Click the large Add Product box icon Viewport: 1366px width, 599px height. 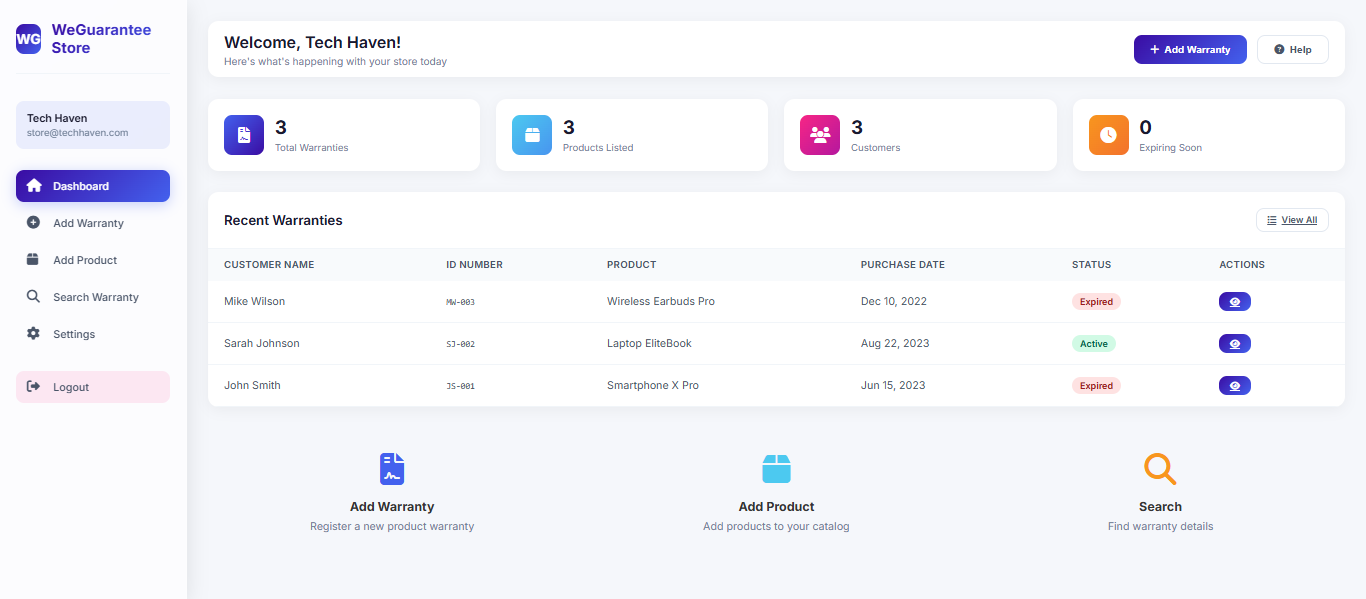click(x=776, y=468)
